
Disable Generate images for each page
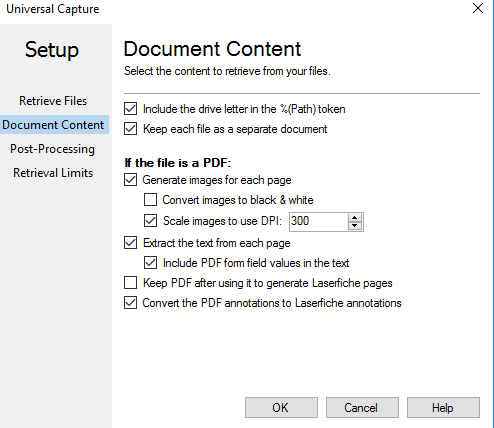click(130, 180)
